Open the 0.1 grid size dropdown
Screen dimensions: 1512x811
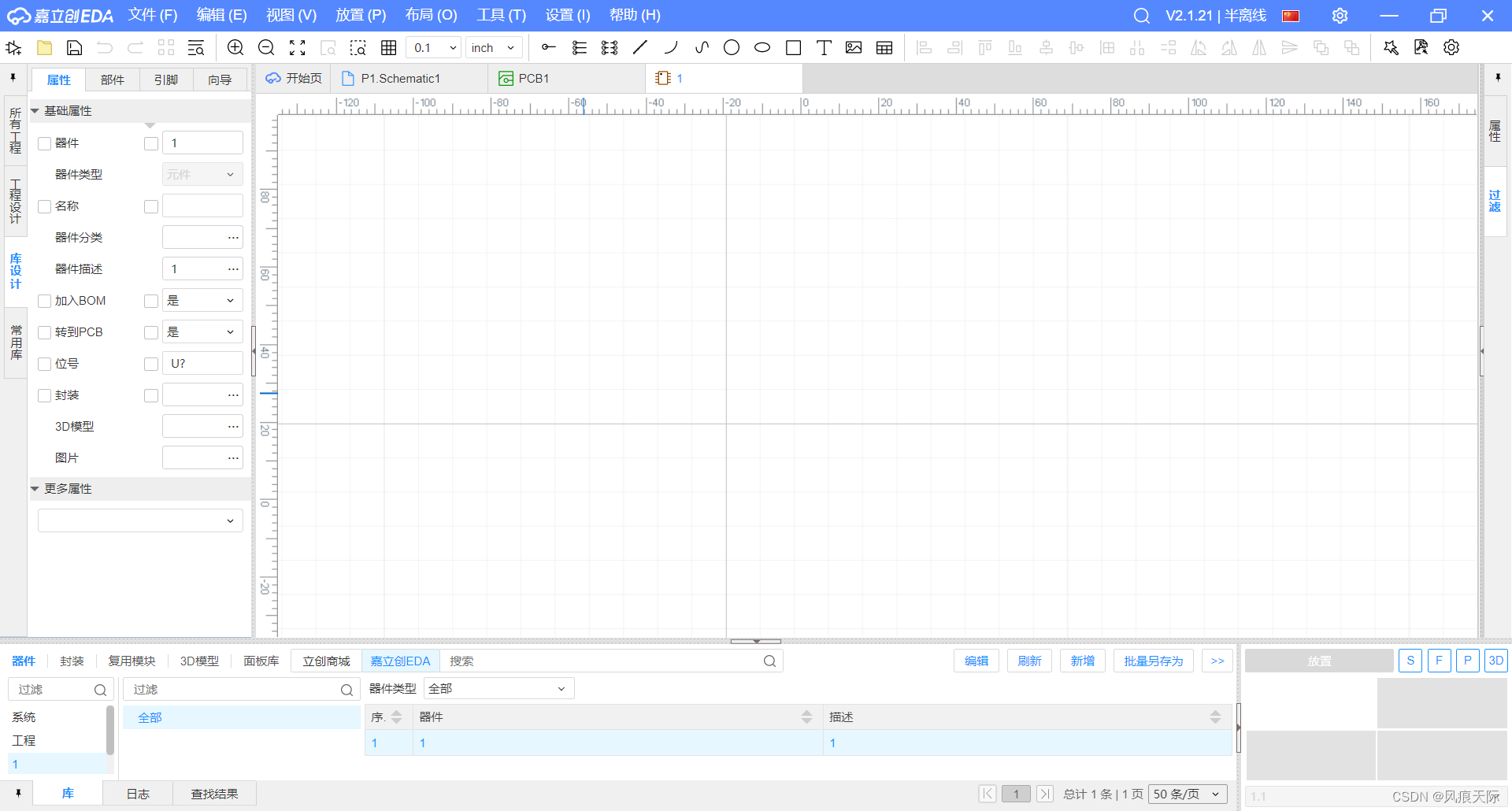(434, 48)
